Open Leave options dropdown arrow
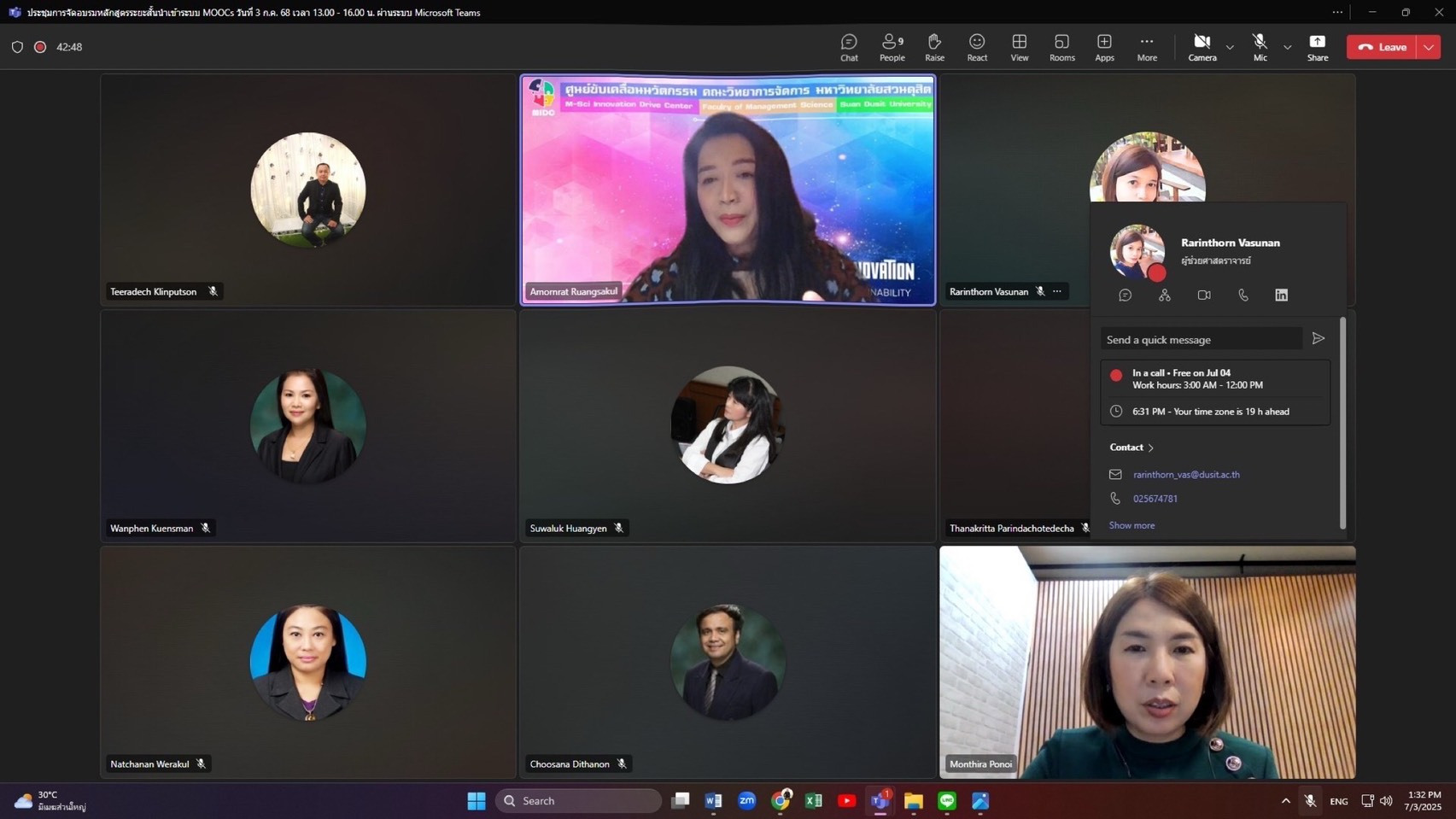 (x=1429, y=47)
